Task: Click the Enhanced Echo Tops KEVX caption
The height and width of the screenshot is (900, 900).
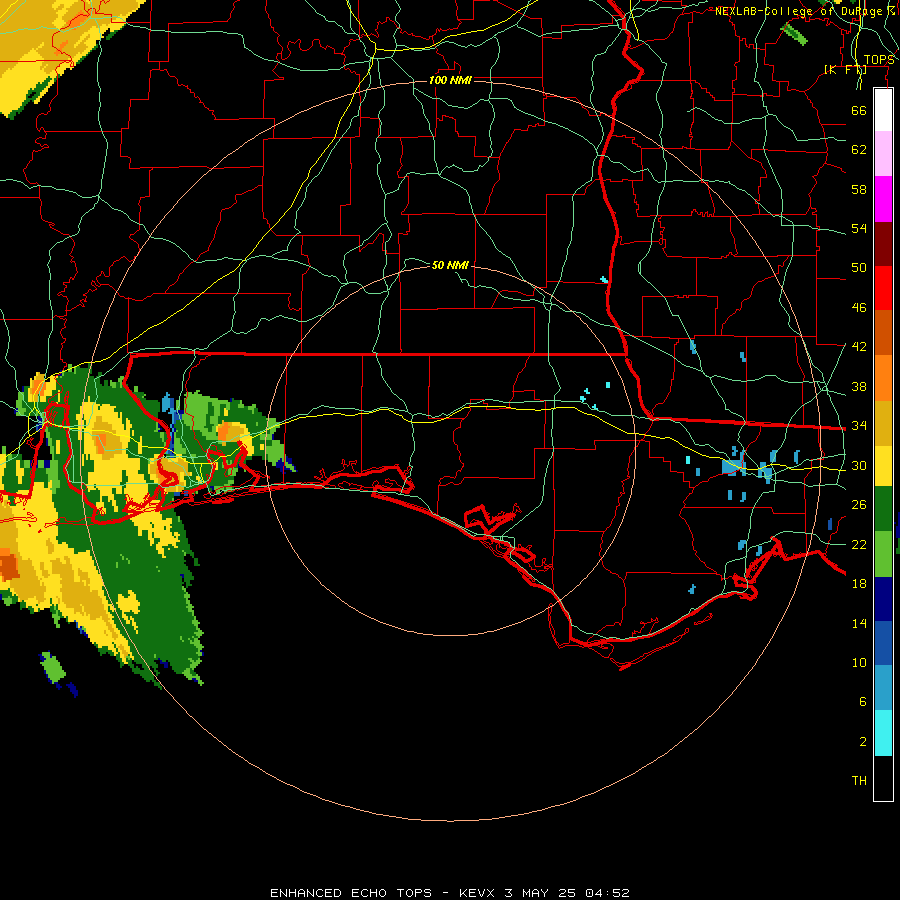Action: tap(450, 893)
